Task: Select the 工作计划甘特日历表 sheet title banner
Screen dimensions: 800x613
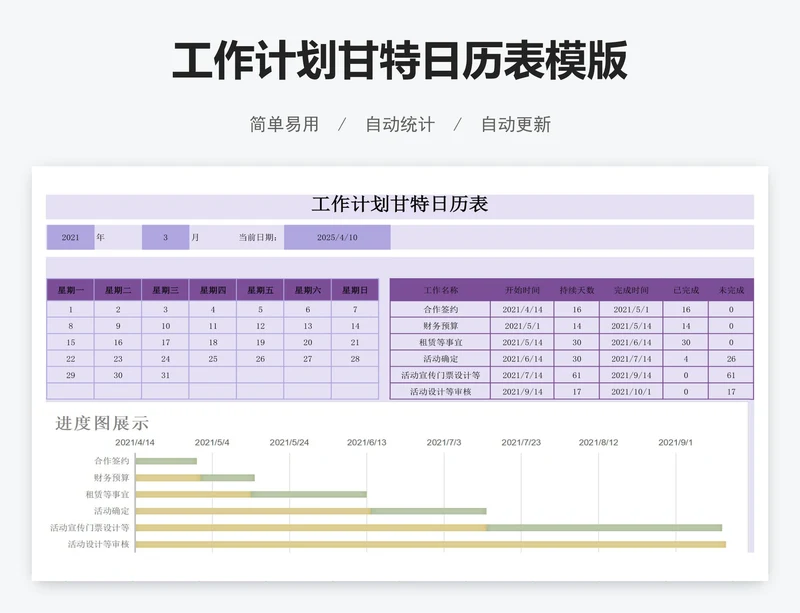Action: [x=400, y=205]
